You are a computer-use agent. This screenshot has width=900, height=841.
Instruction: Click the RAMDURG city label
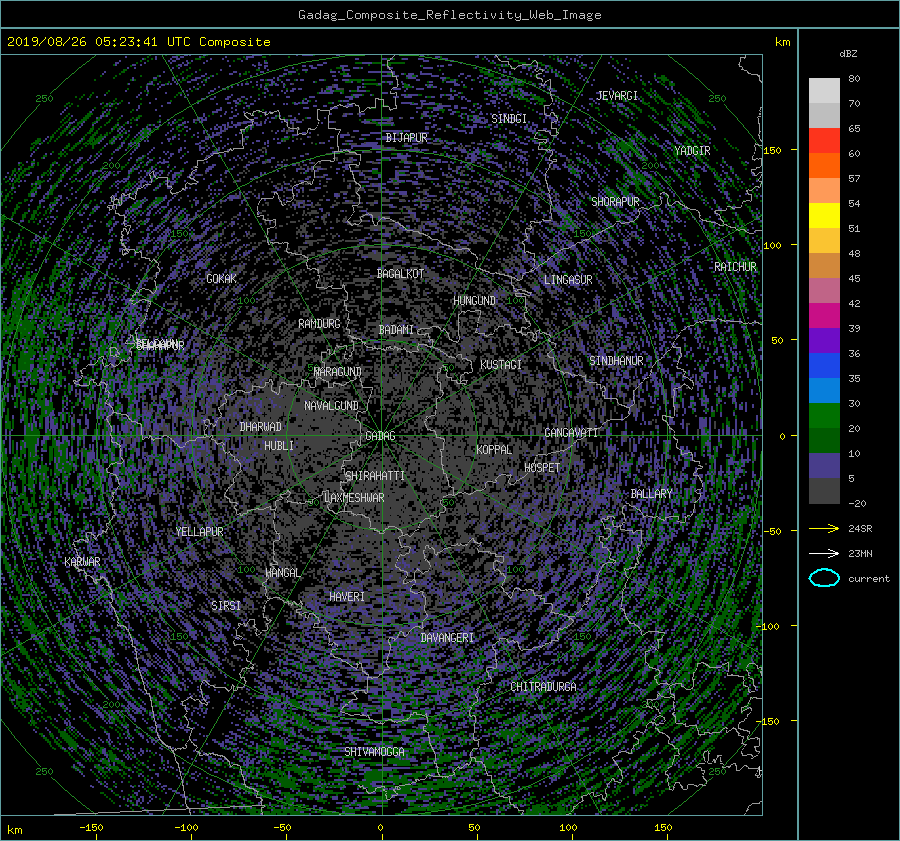tap(319, 324)
